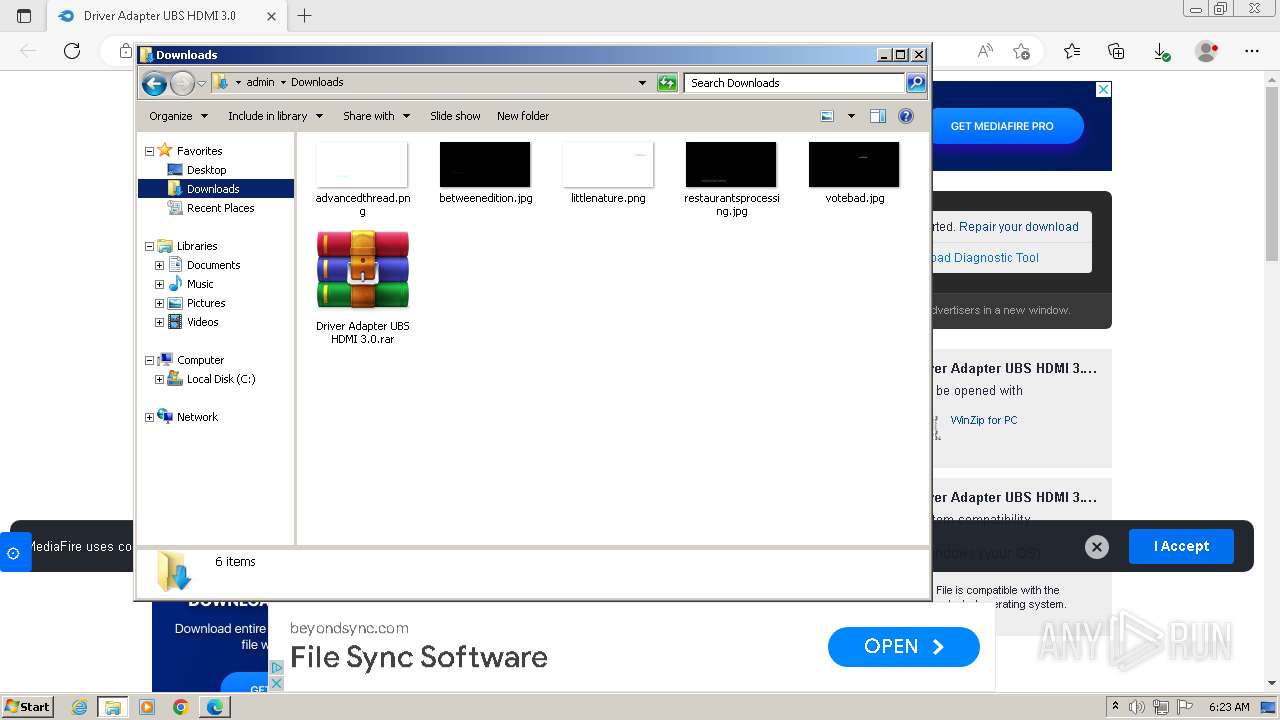Open the view options dropdown arrow
The image size is (1280, 720).
tap(851, 116)
